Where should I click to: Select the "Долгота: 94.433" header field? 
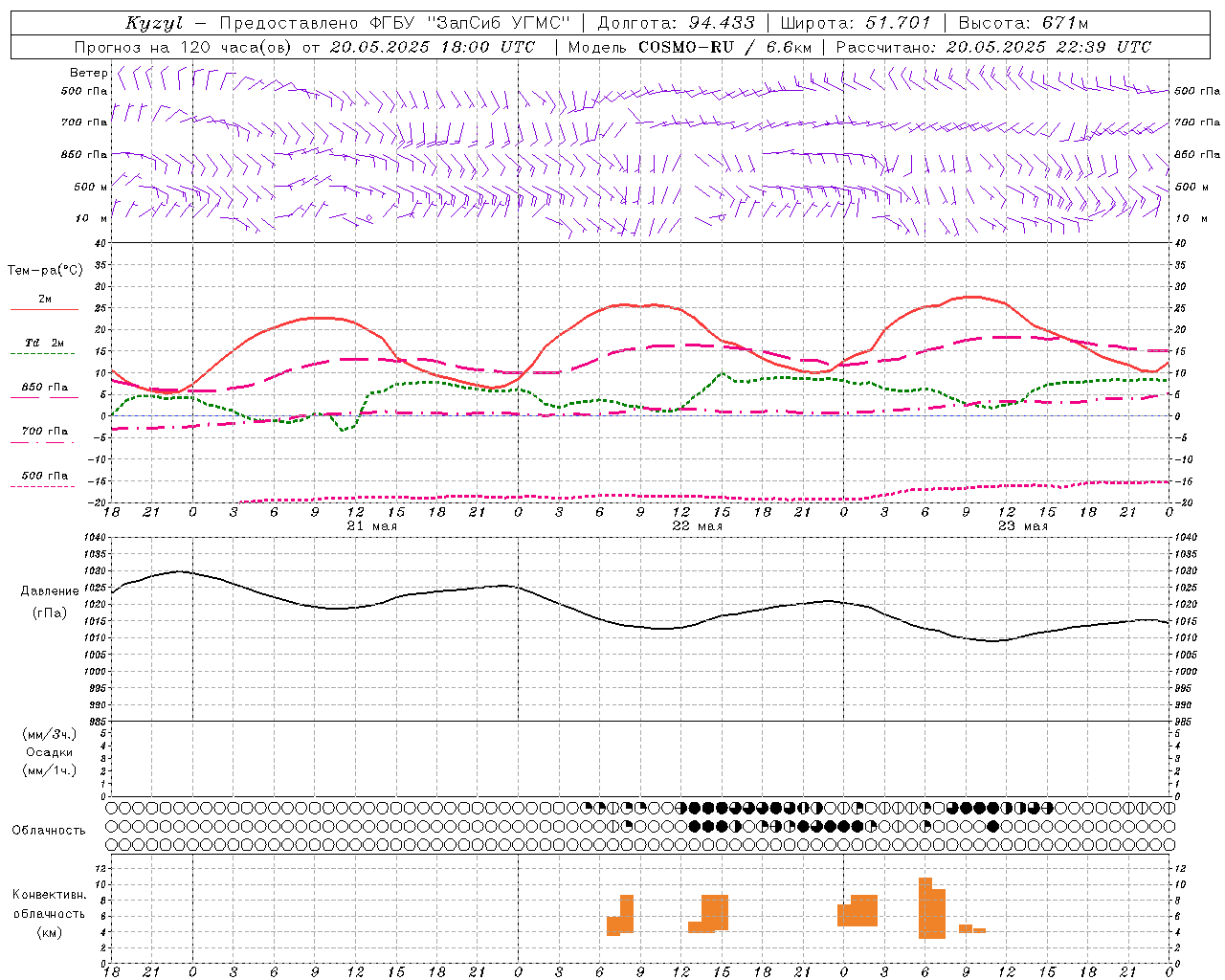coord(676,23)
